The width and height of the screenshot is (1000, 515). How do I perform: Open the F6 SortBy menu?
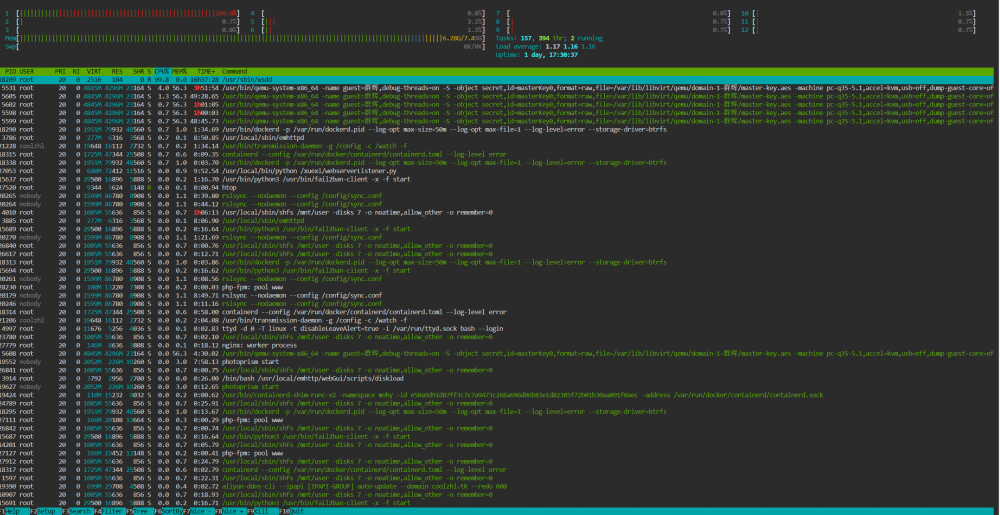(x=168, y=511)
